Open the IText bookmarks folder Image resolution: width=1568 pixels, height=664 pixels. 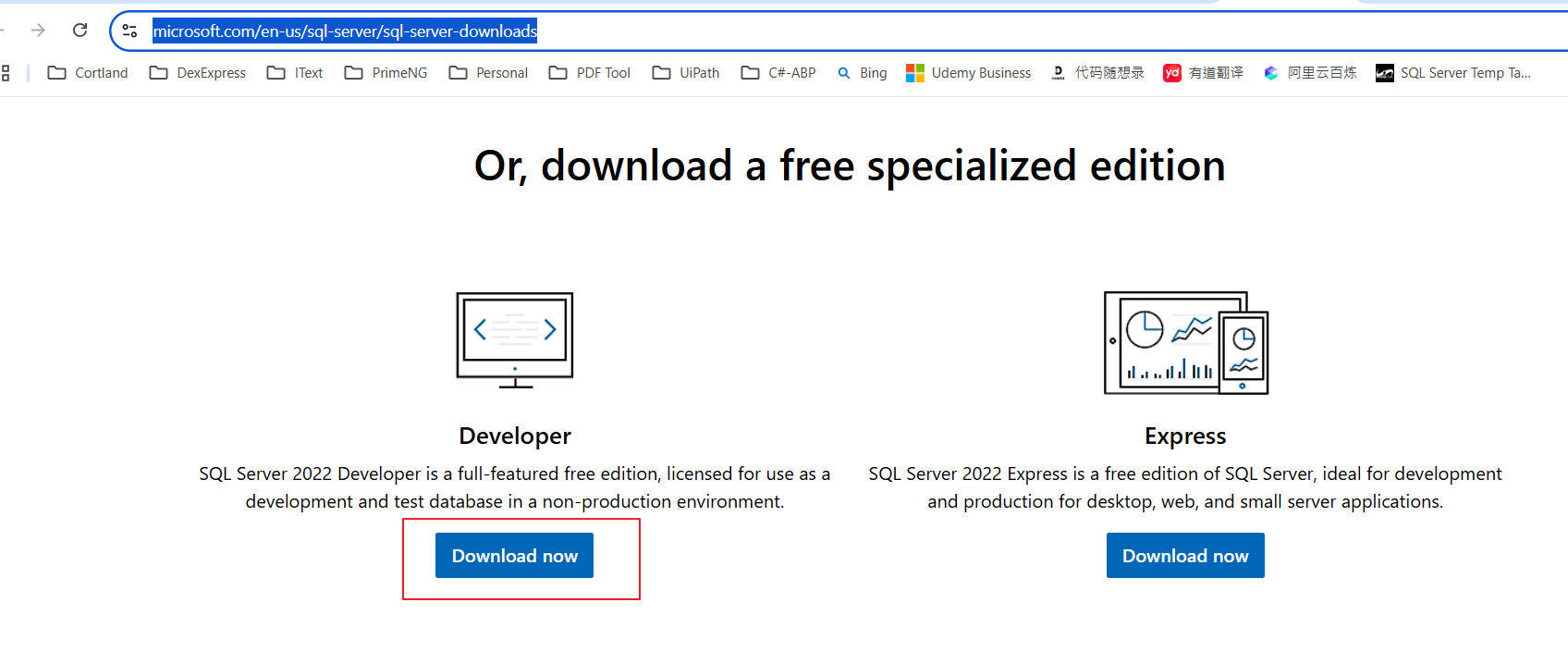point(295,73)
